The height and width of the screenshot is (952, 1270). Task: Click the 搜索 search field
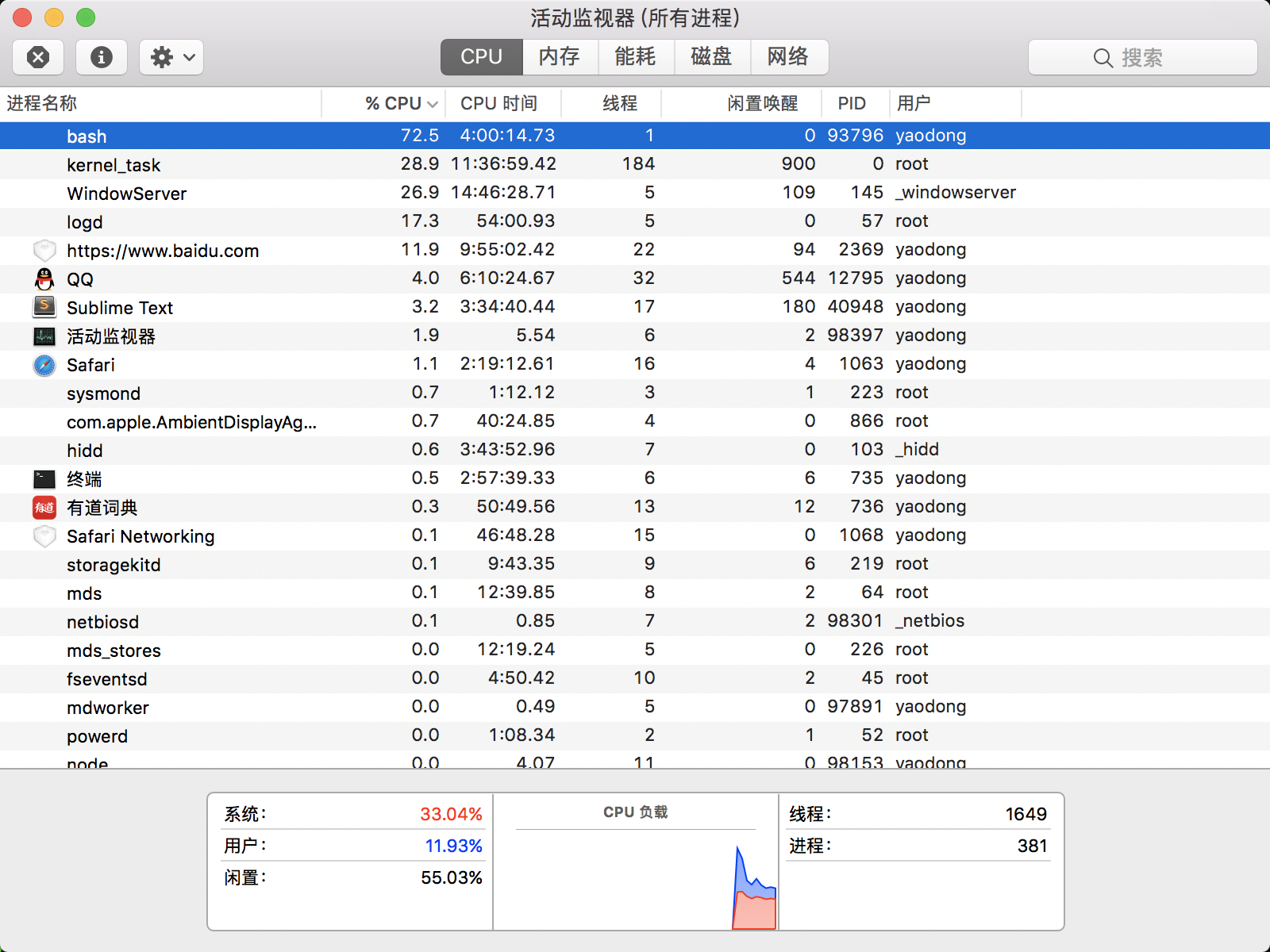[1143, 57]
